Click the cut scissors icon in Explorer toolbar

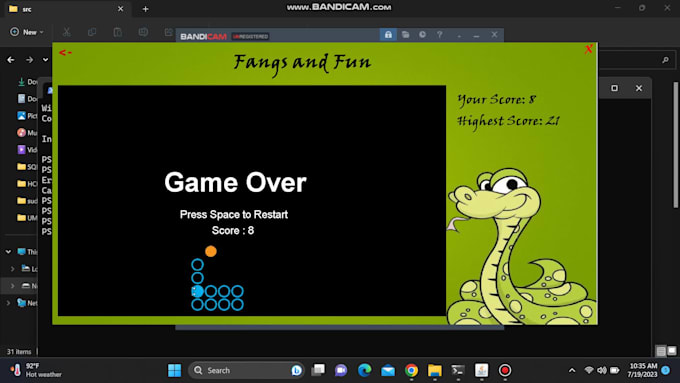[x=66, y=32]
